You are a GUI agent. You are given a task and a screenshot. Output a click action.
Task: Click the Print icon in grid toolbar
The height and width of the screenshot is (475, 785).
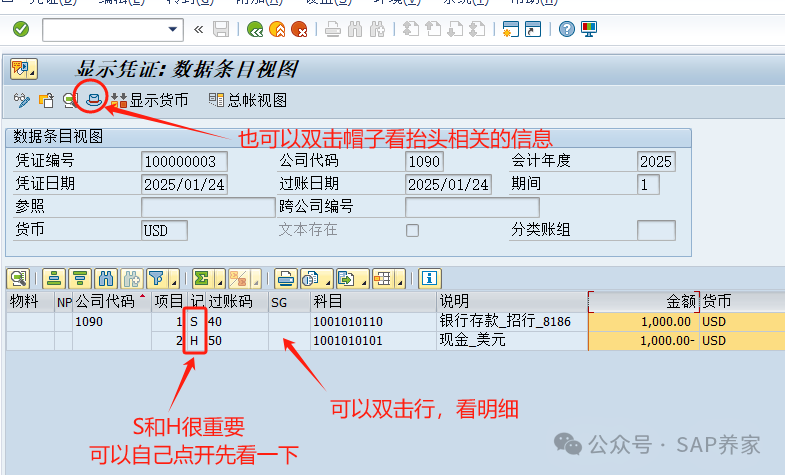click(x=285, y=278)
